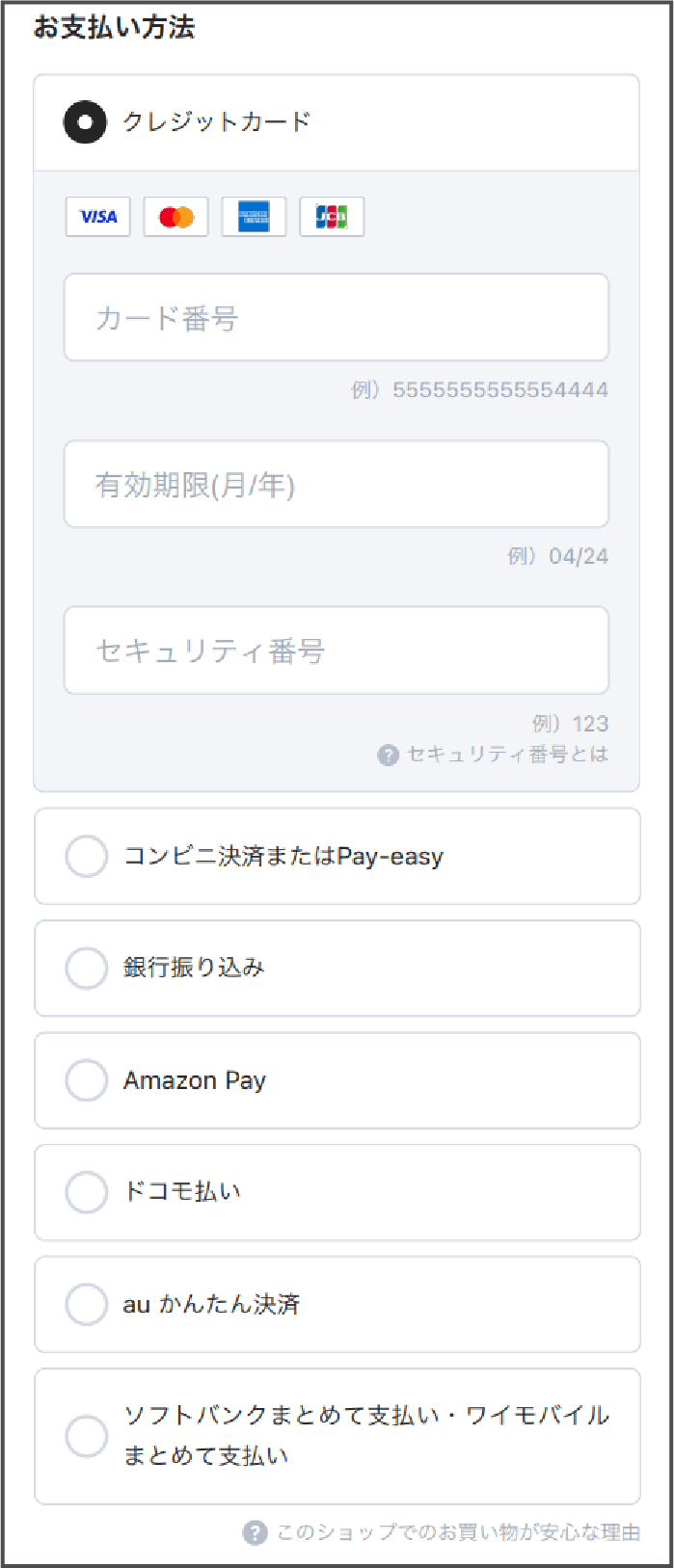
Task: Click question mark icon beside セキュリティ番号とは
Action: point(389,755)
